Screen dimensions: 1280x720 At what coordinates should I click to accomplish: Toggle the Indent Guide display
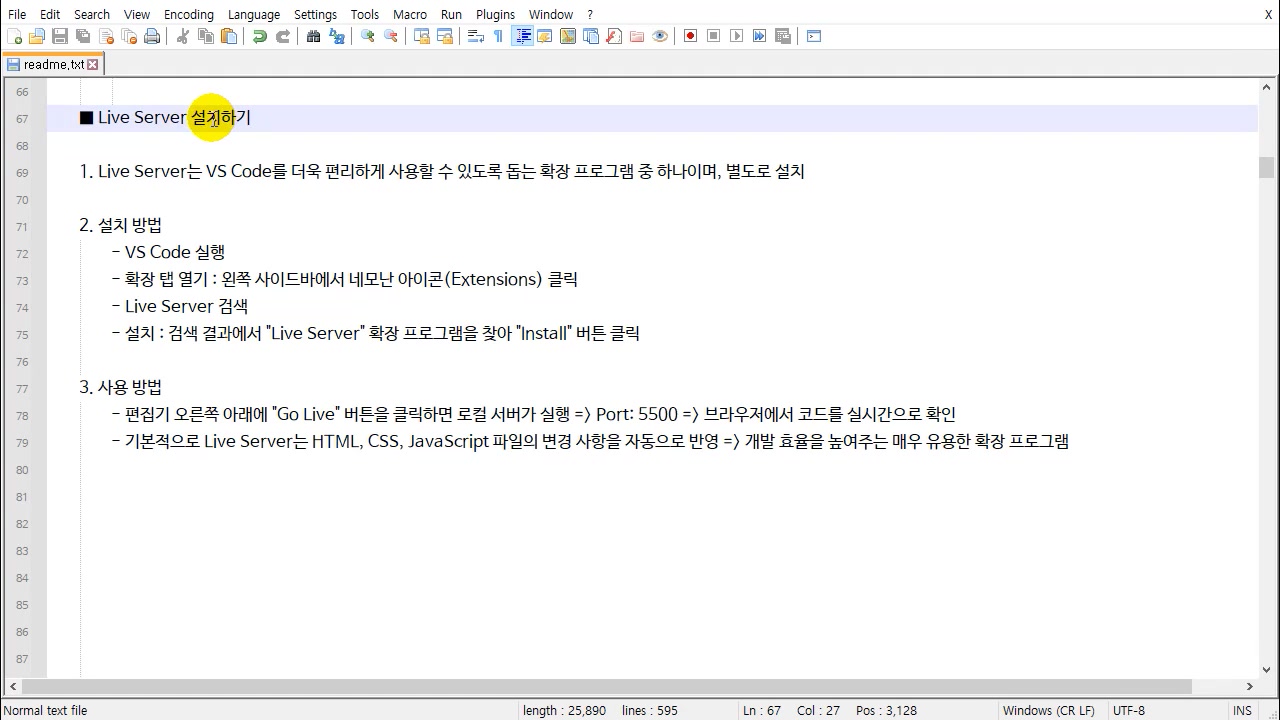point(523,35)
